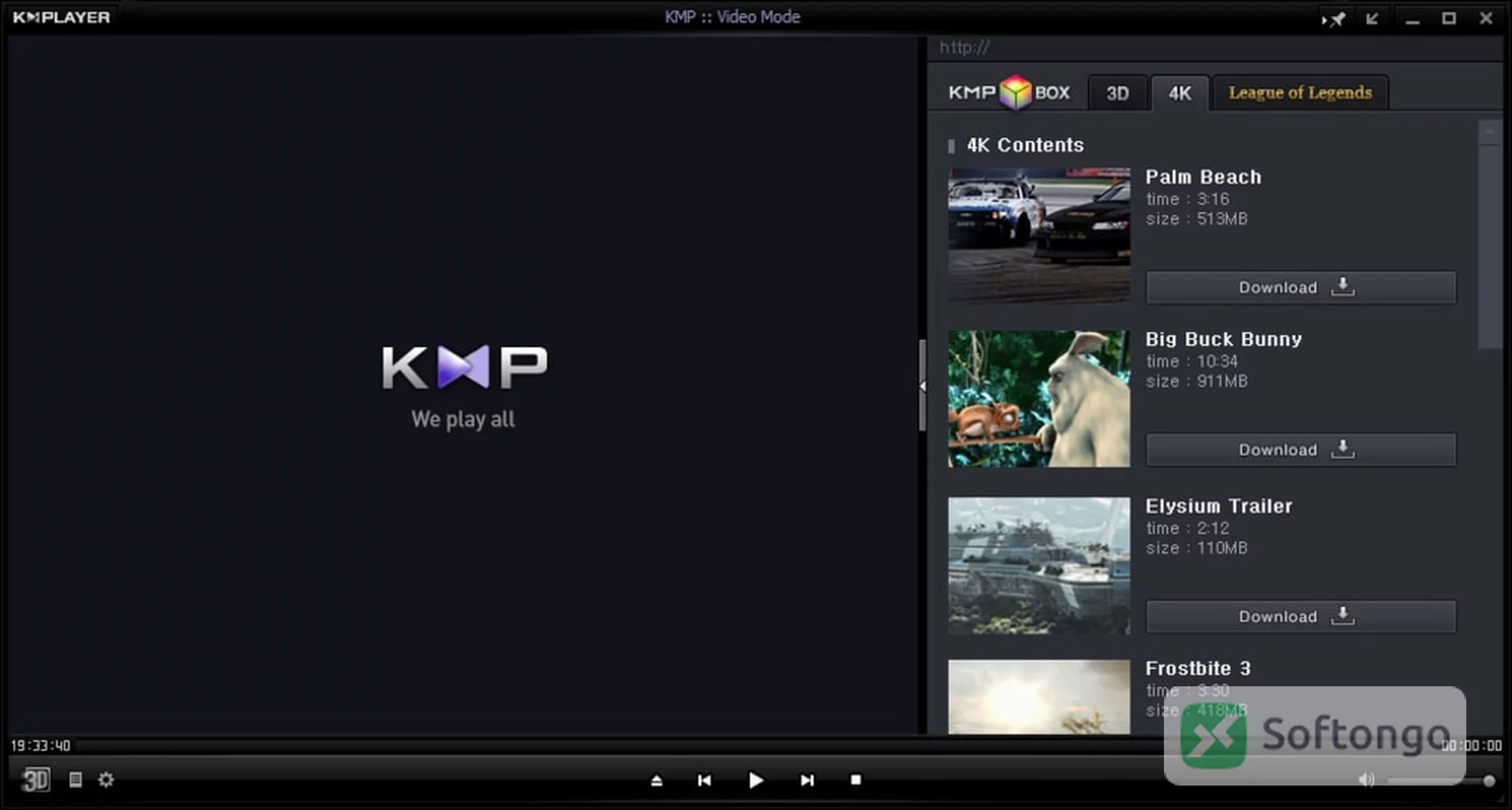Click the http:// address field
The height and width of the screenshot is (810, 1512).
[1217, 48]
